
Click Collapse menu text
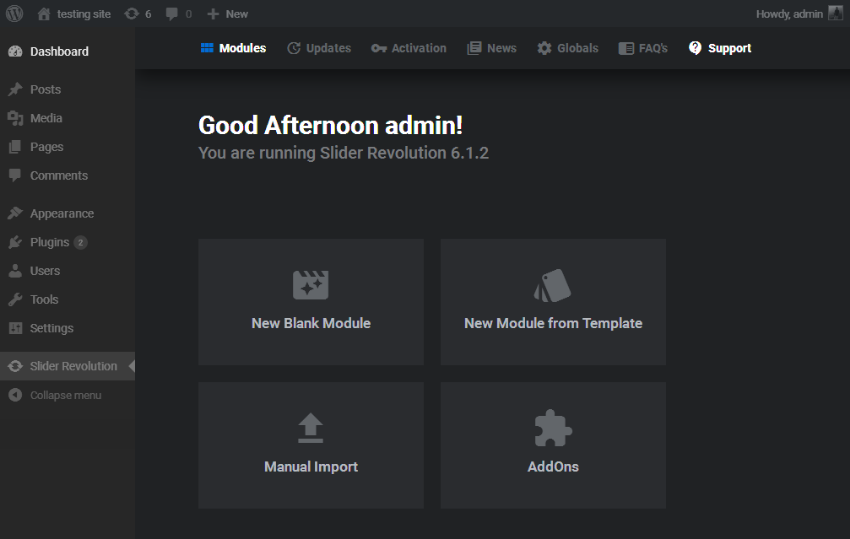[66, 395]
